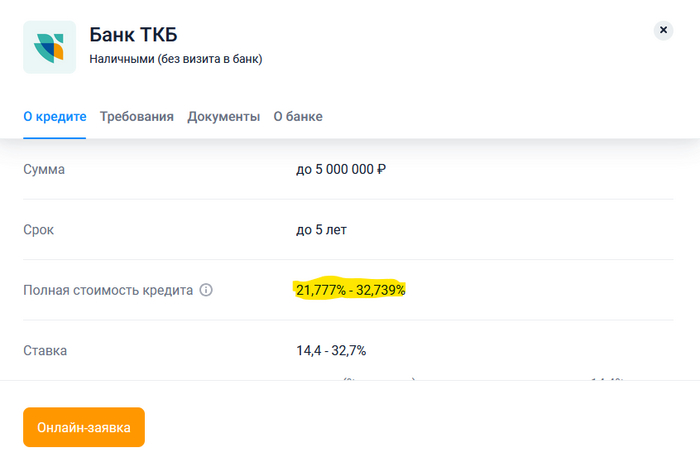Screen dimensions: 700x467
Task: Click the Сумма row label
Action: click(44, 169)
